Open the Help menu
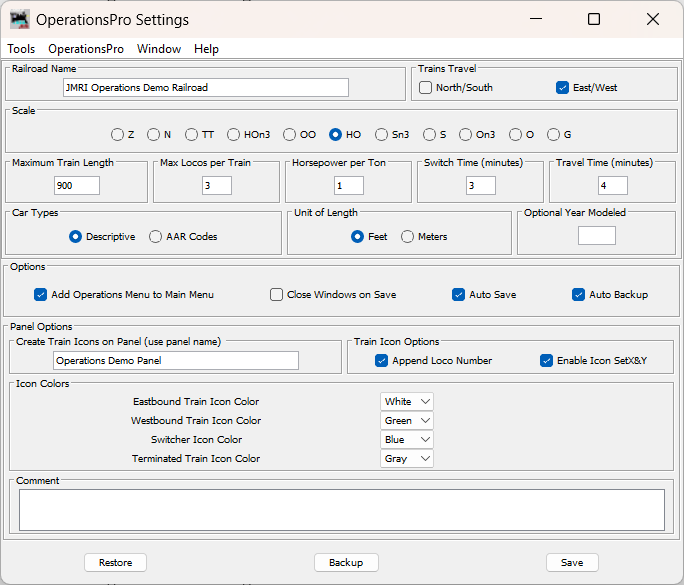 click(x=206, y=49)
